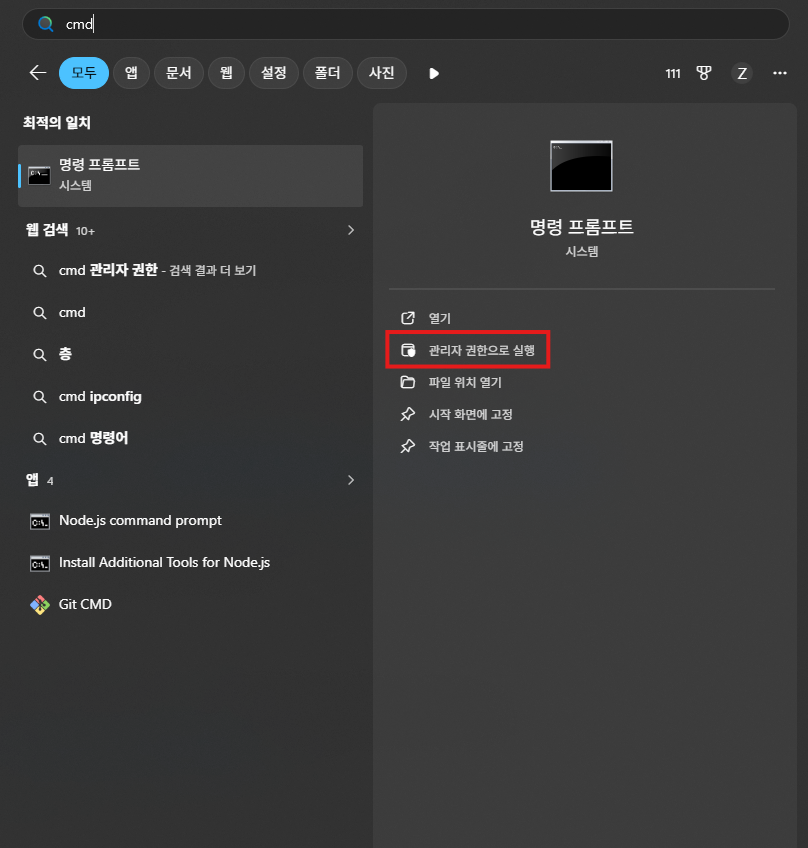Screen dimensions: 808x848
Task: Launch Git CMD from the app list
Action: (x=85, y=604)
